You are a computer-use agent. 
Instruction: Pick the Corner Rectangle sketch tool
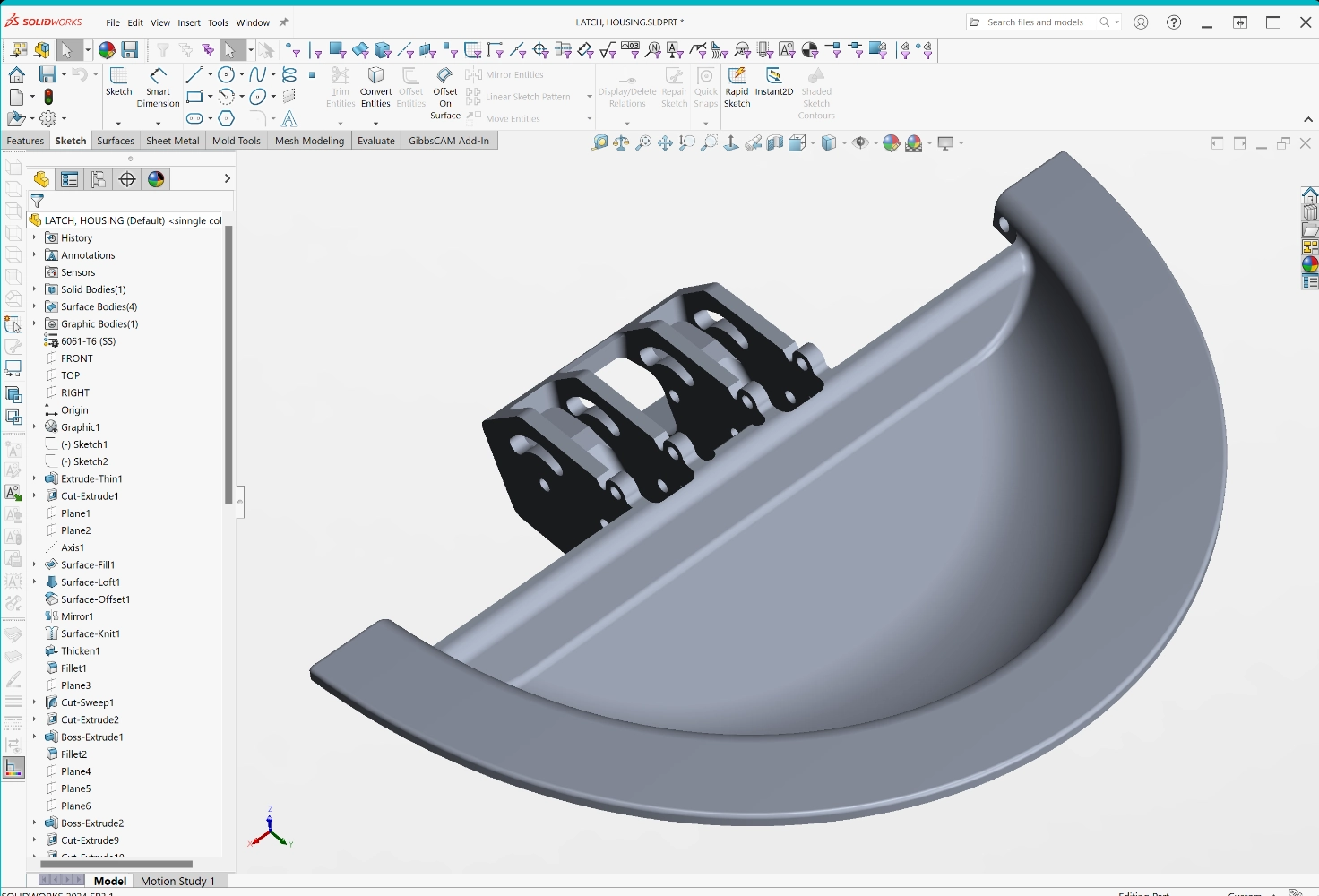coord(194,97)
